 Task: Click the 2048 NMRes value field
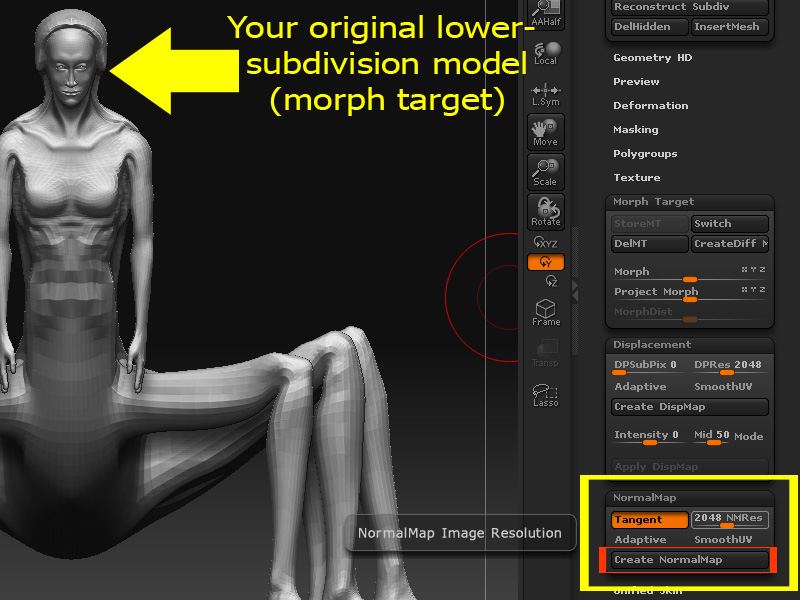728,519
